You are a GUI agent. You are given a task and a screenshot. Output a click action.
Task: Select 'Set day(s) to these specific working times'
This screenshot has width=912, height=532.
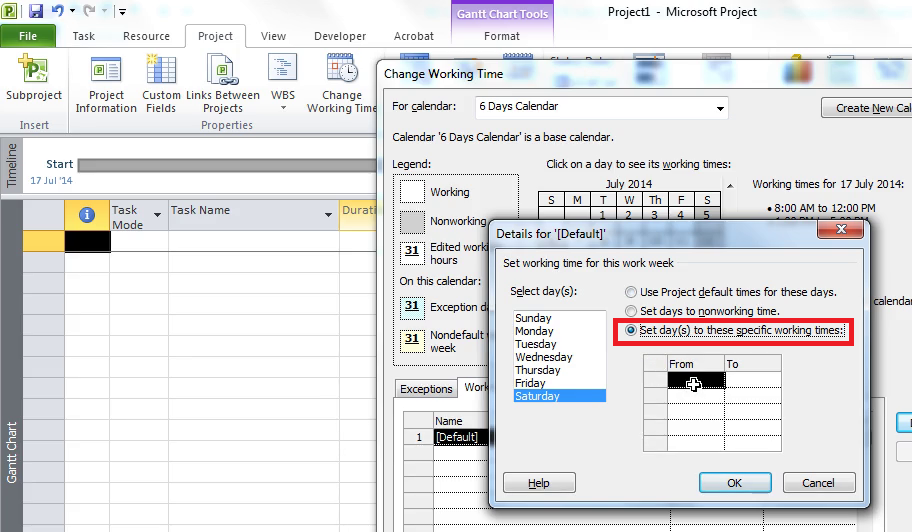[x=630, y=330]
